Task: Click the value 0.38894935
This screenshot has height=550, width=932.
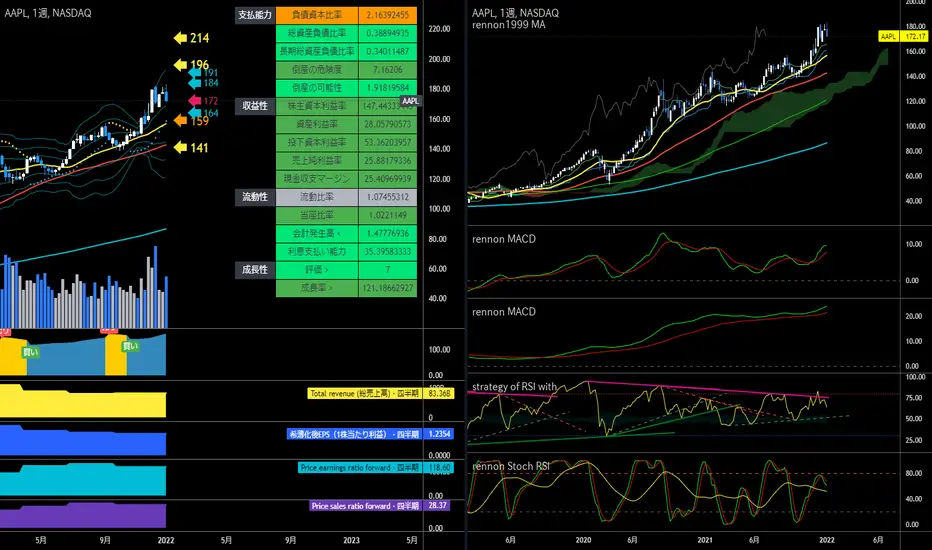Action: [x=388, y=33]
